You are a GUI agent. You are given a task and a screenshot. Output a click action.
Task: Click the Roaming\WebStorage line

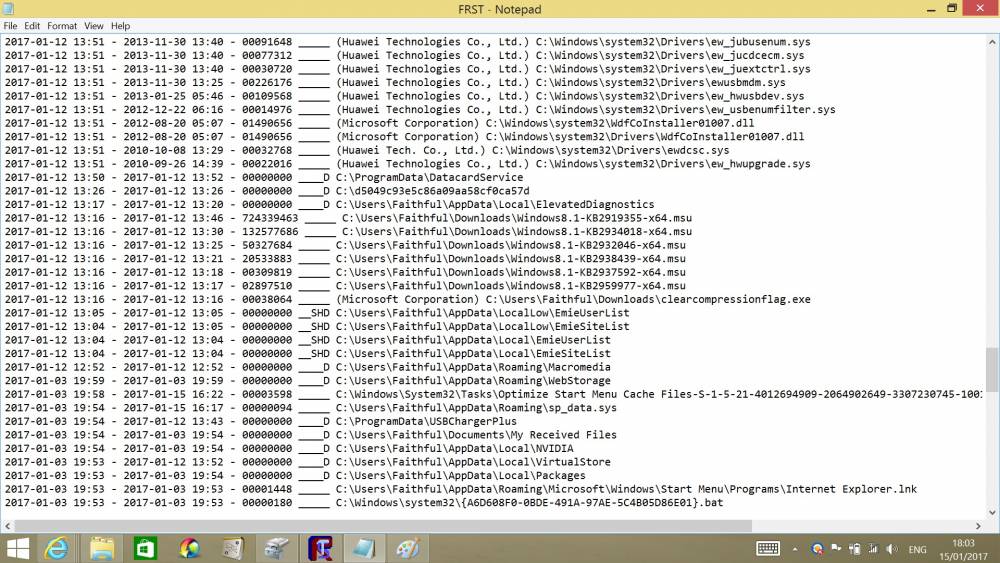click(307, 381)
